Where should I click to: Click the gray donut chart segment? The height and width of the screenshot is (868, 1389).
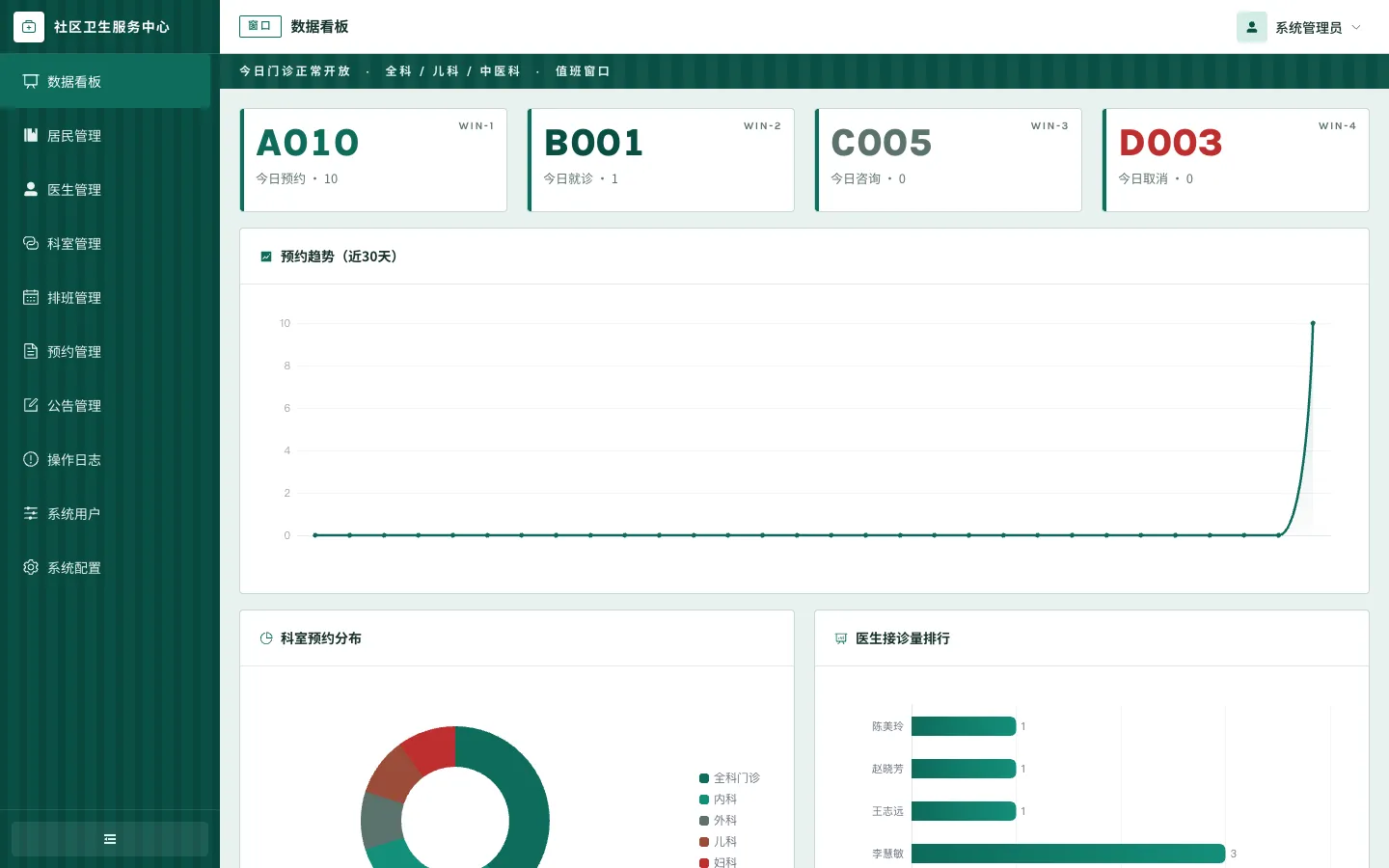pos(380,819)
